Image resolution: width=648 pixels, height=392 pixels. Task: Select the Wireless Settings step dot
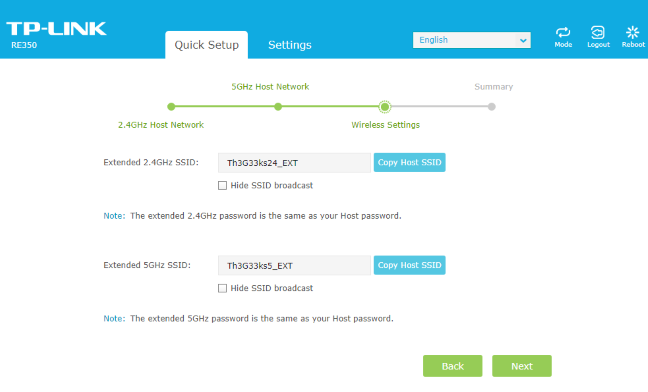(x=385, y=107)
